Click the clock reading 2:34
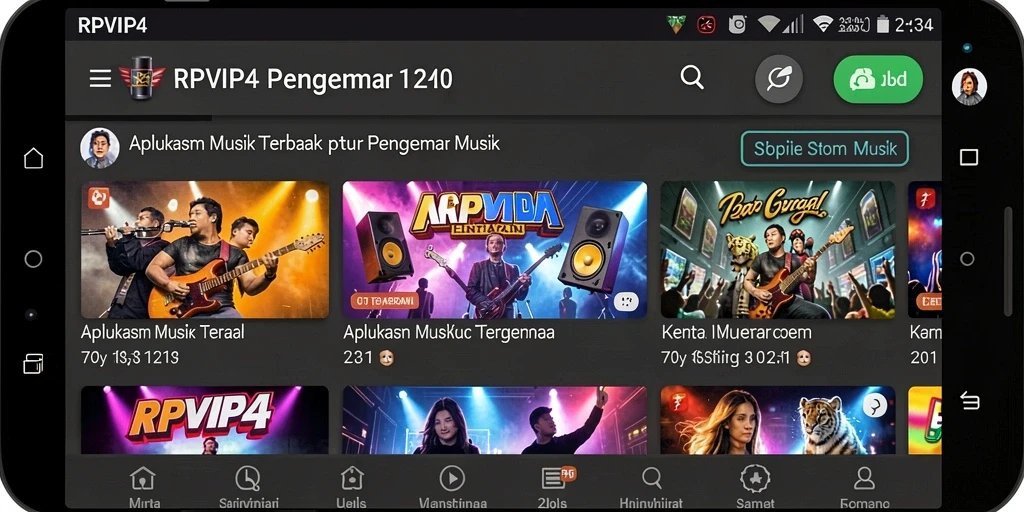 (914, 25)
